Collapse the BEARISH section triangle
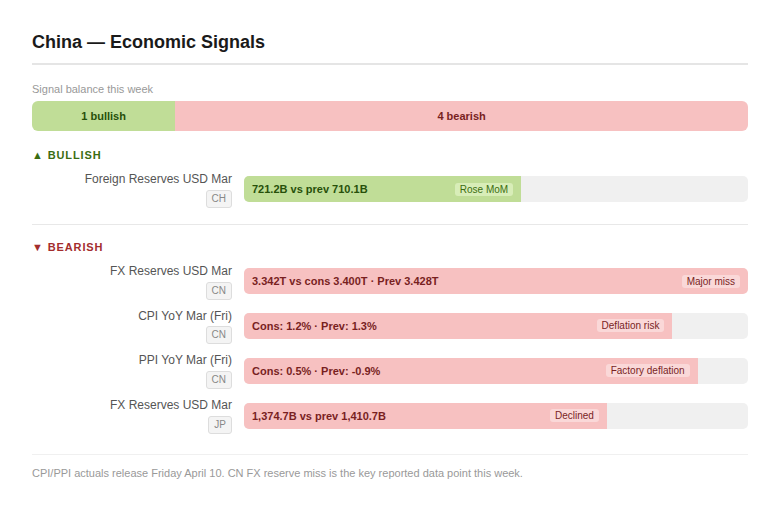Image resolution: width=780 pixels, height=511 pixels. click(38, 247)
